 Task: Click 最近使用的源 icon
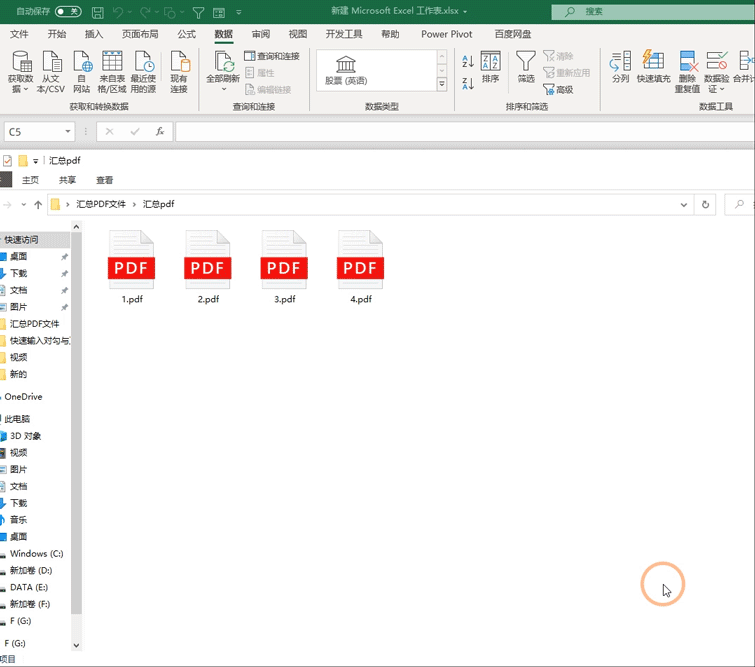pyautogui.click(x=143, y=72)
